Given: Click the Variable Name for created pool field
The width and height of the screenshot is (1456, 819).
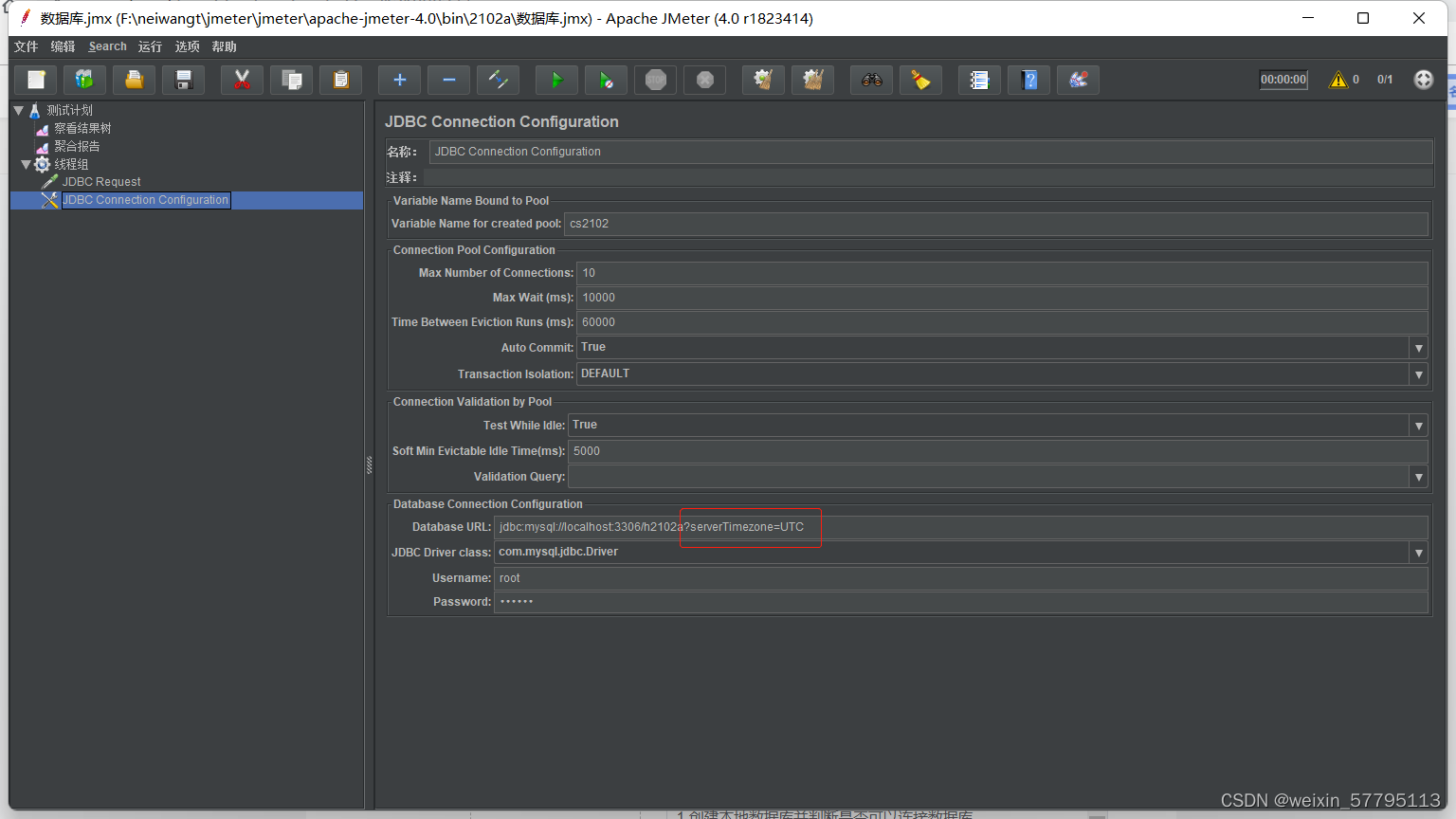Looking at the screenshot, I should click(996, 224).
